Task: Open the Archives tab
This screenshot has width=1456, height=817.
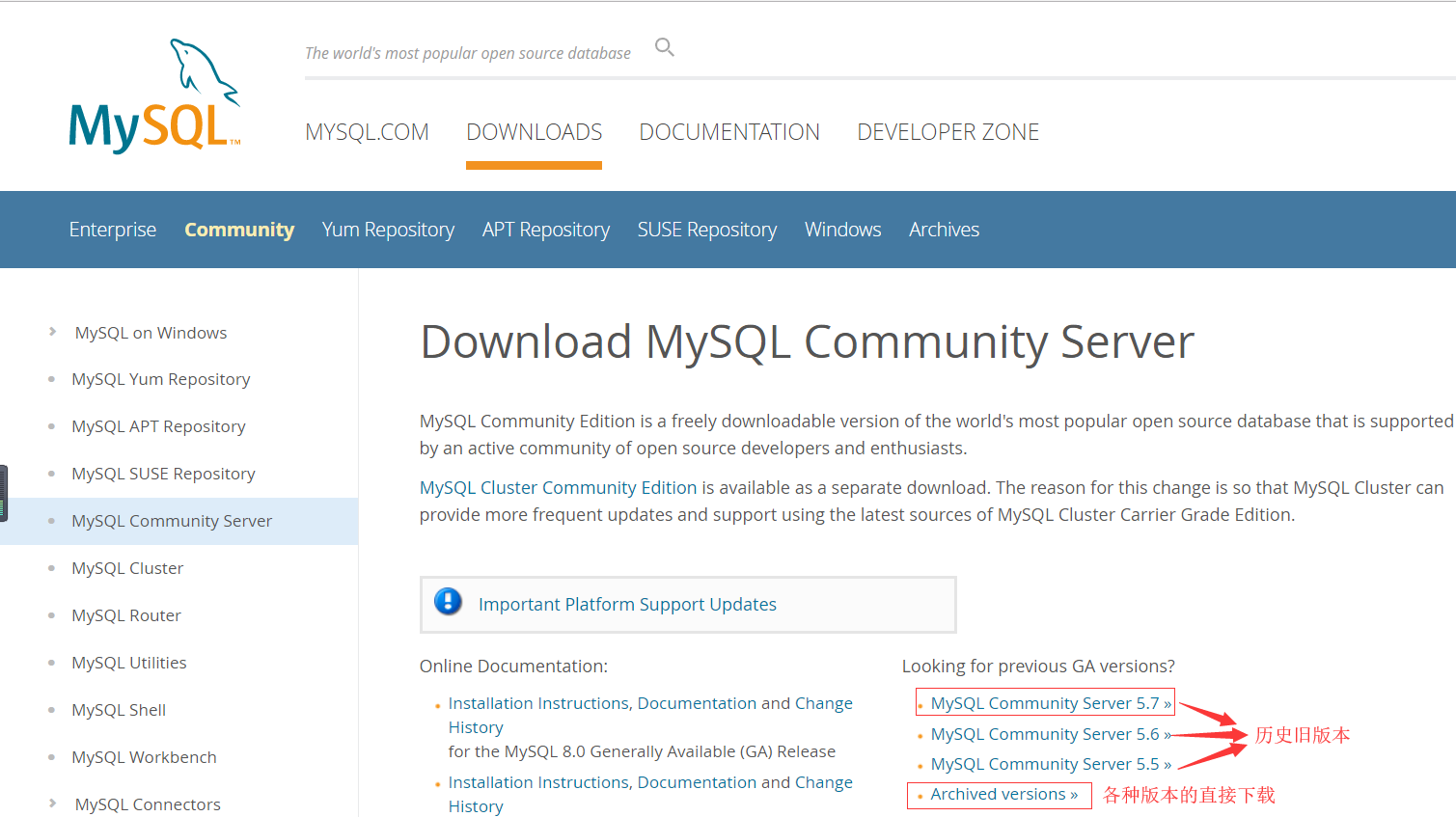Action: coord(944,230)
